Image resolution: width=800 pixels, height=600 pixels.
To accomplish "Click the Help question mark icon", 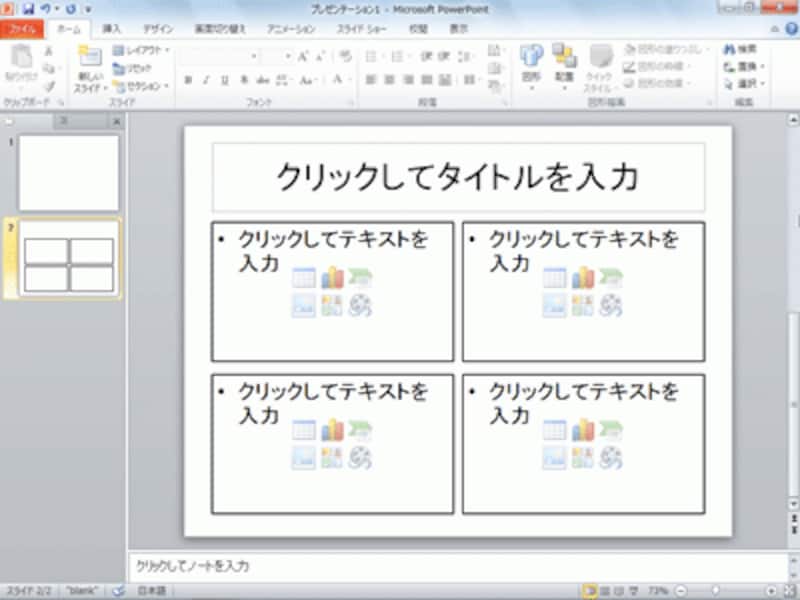I will [x=792, y=29].
